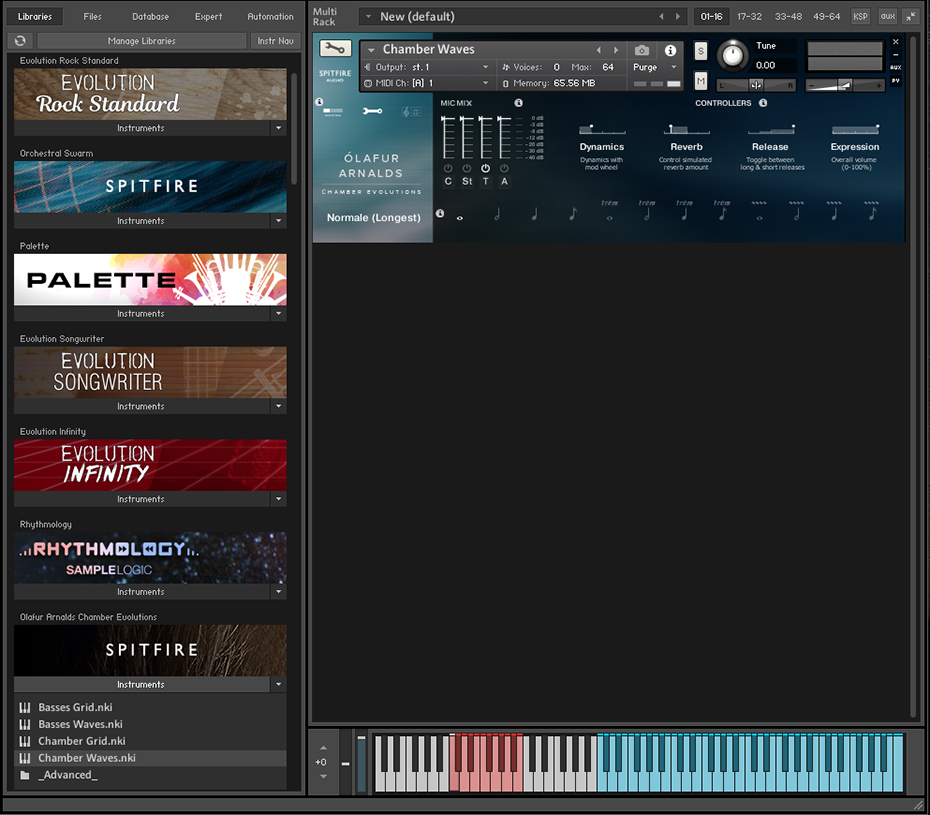930x815 pixels.
Task: Show rack page 33-48
Action: pos(788,17)
